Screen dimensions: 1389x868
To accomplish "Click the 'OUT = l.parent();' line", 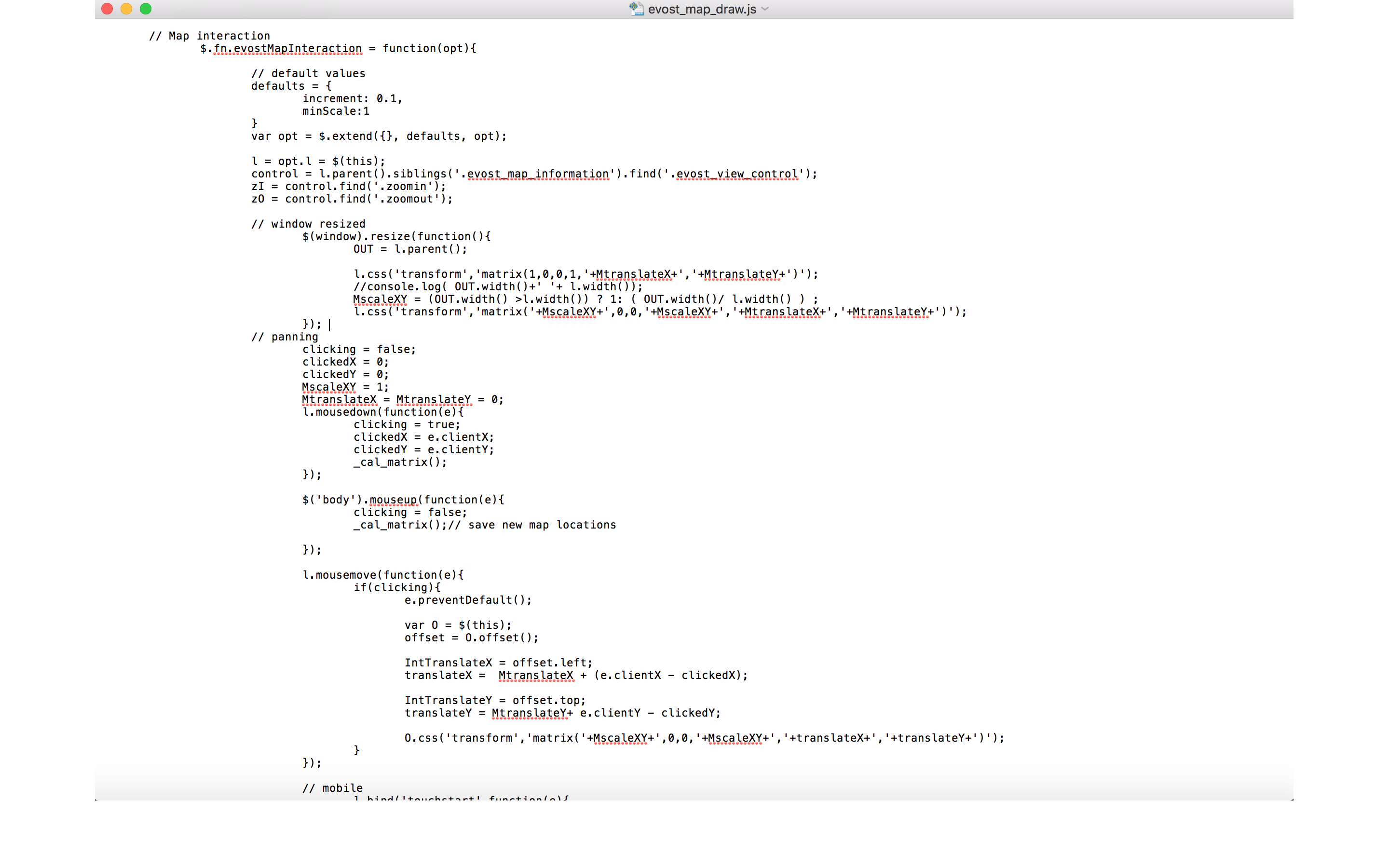I will click(x=410, y=249).
